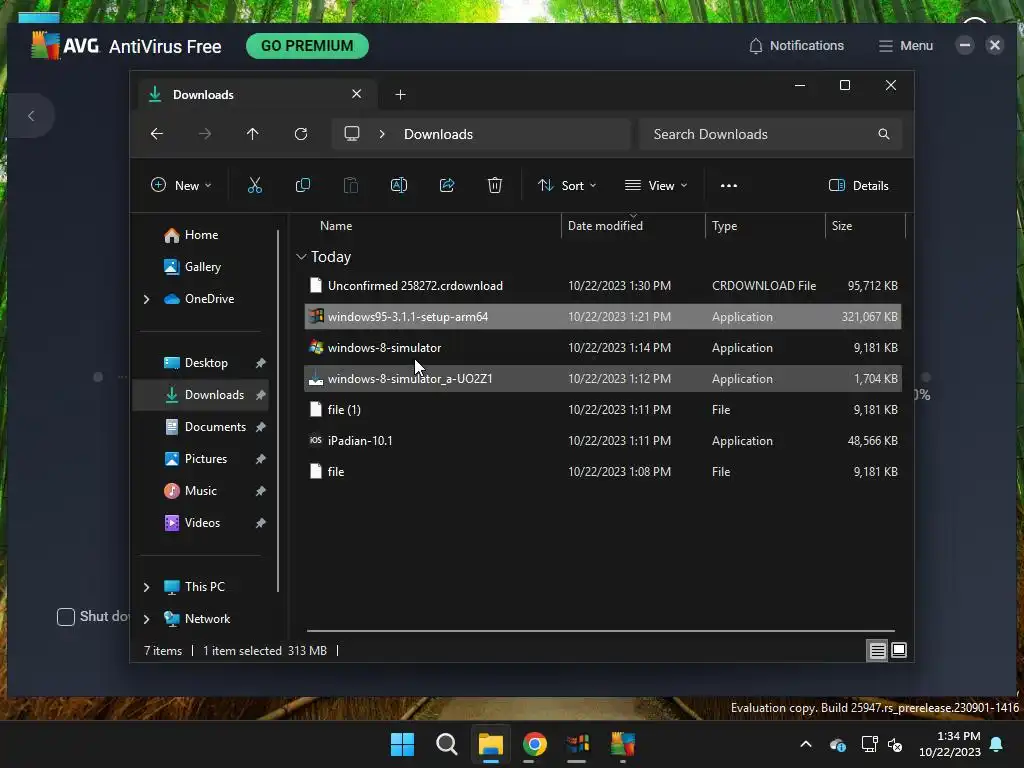Open Home in navigation pane
The image size is (1024, 768).
[x=200, y=234]
